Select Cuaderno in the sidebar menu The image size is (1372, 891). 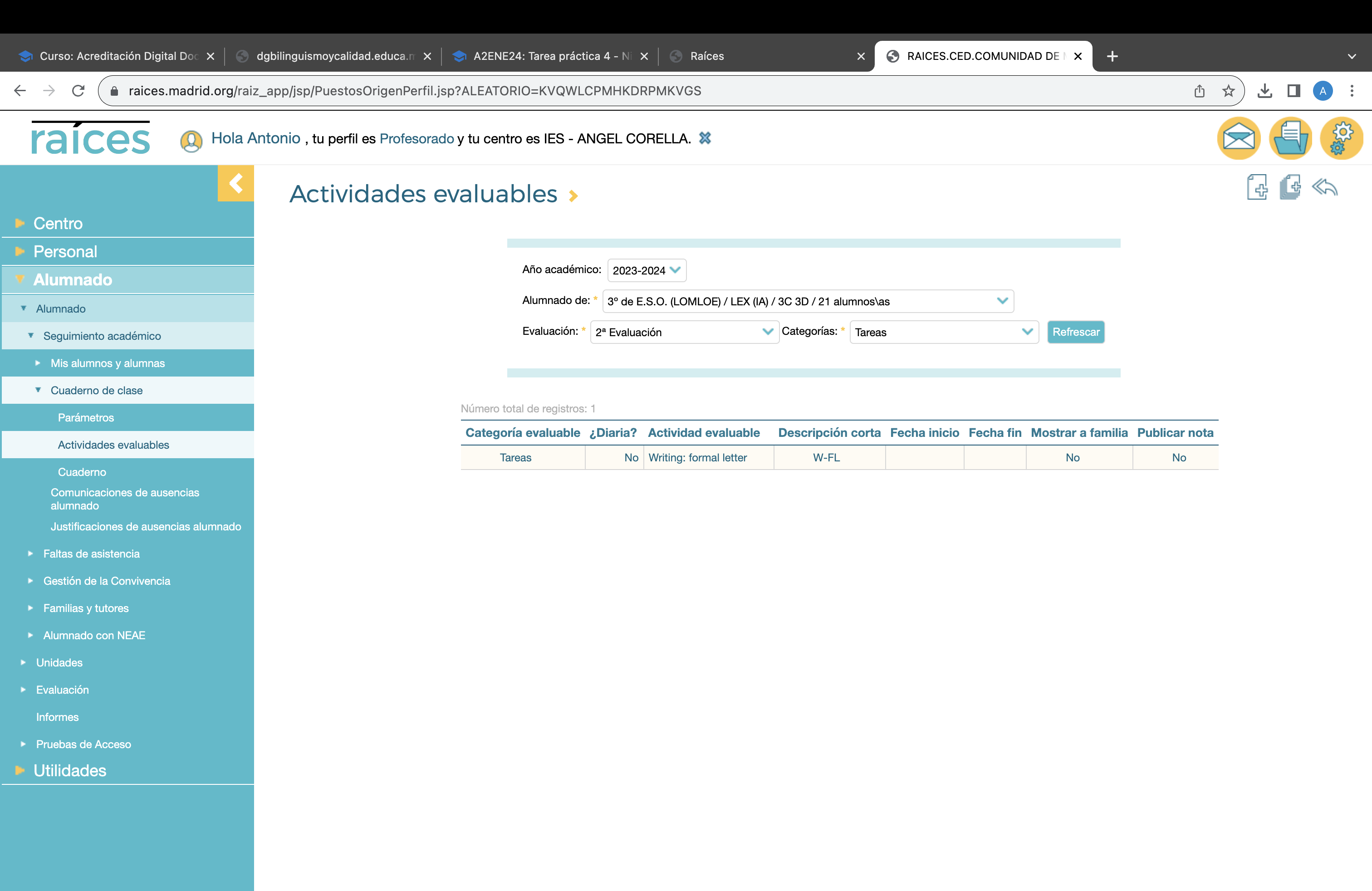82,472
